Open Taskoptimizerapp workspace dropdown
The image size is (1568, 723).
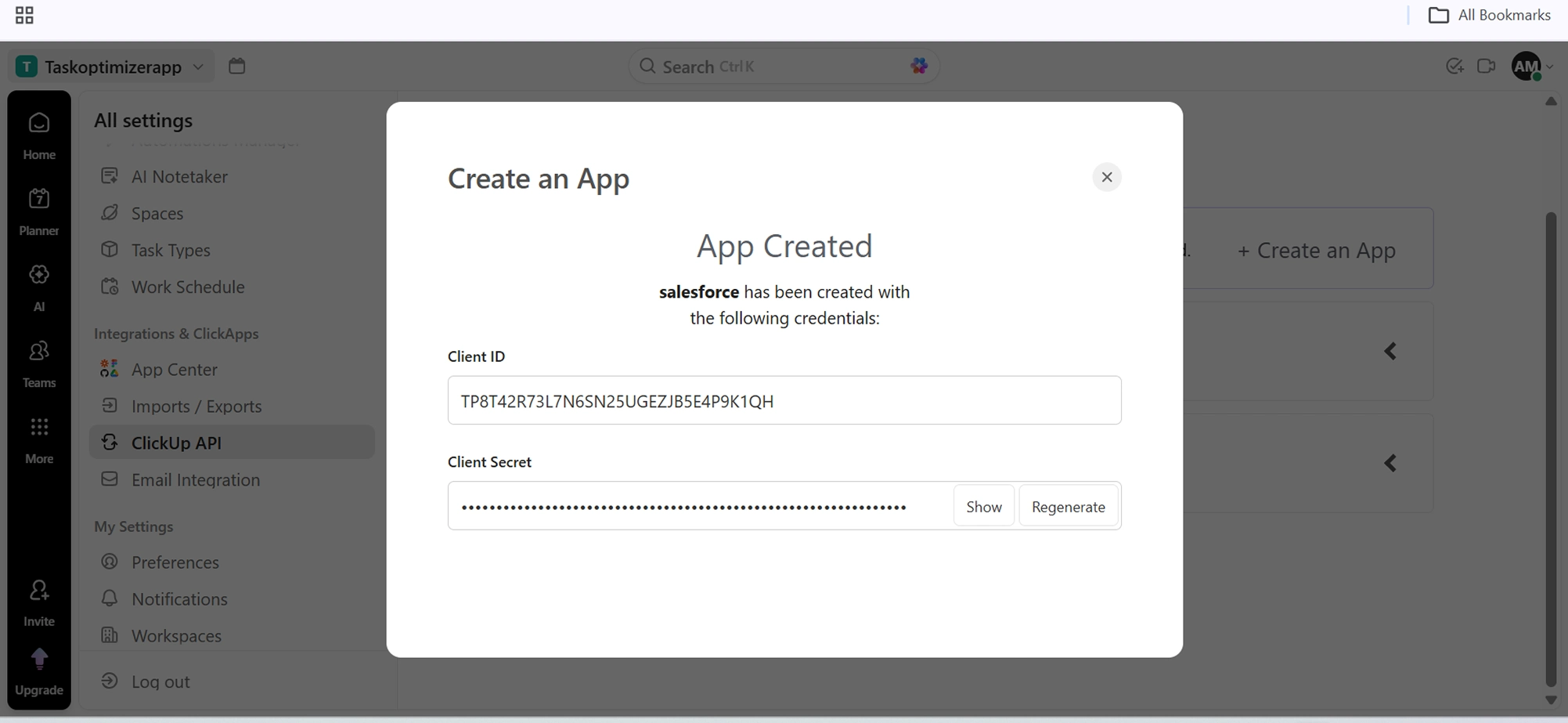(x=110, y=67)
